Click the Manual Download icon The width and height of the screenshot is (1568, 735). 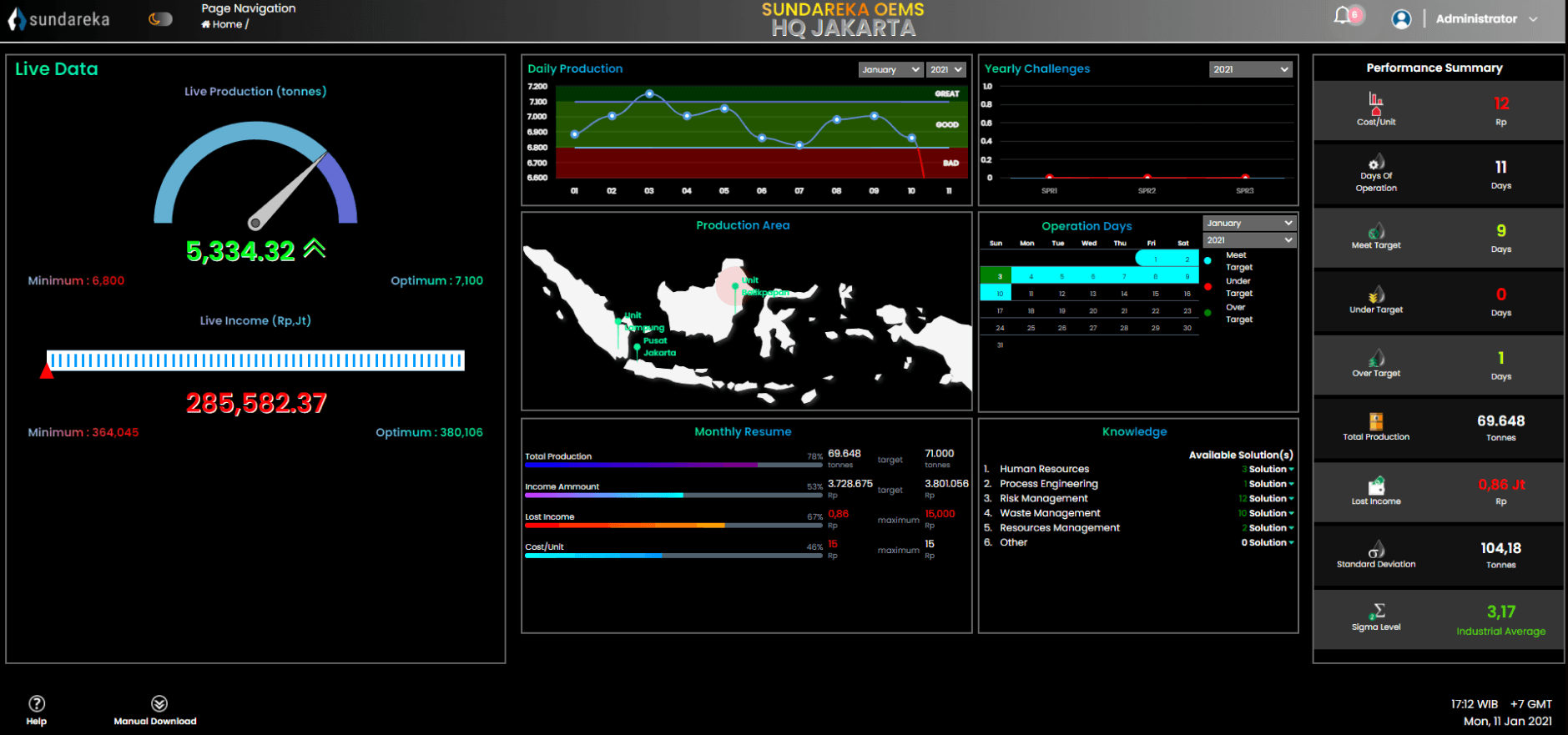(159, 703)
